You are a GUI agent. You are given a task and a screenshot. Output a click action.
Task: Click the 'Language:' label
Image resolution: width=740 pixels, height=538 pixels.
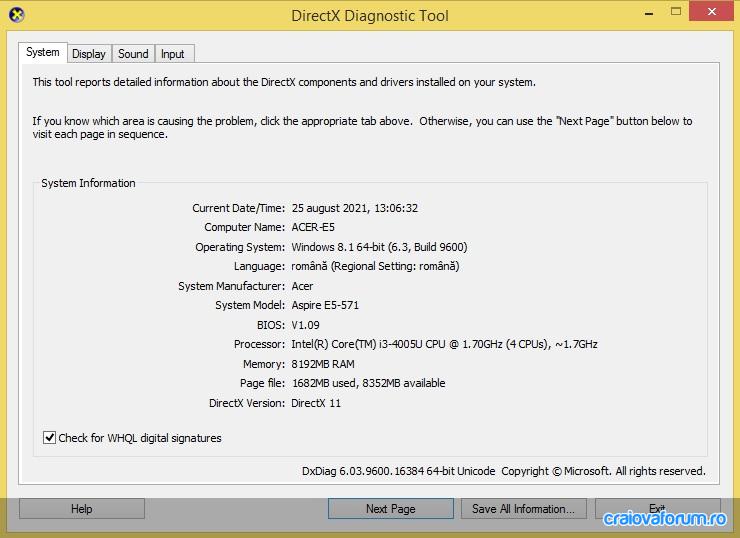259,267
